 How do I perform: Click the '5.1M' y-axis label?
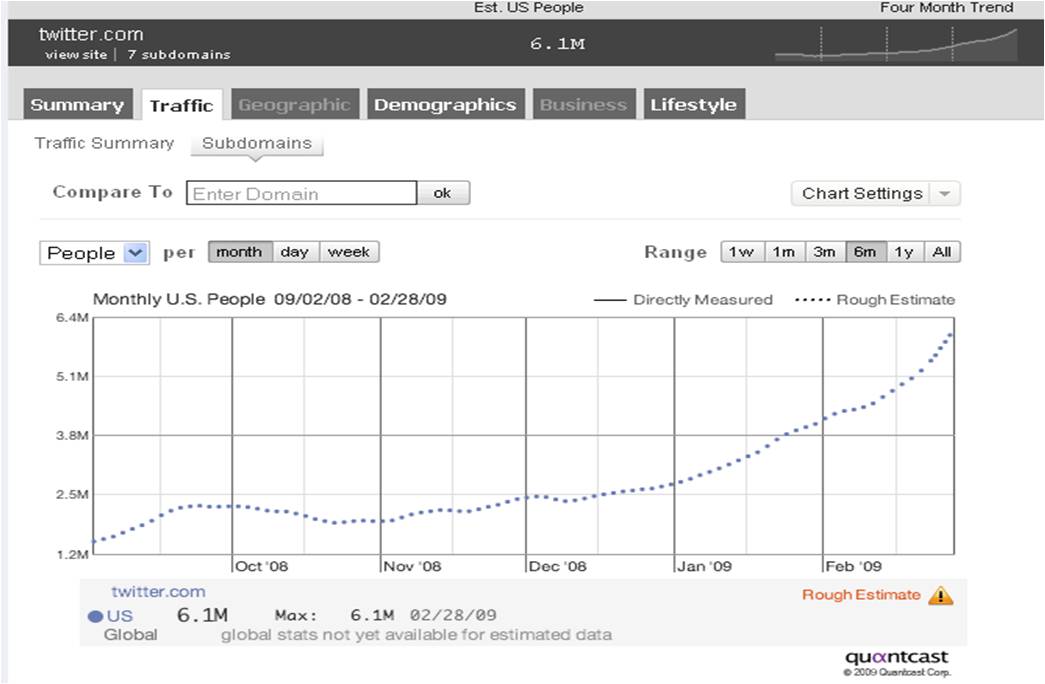[73, 377]
